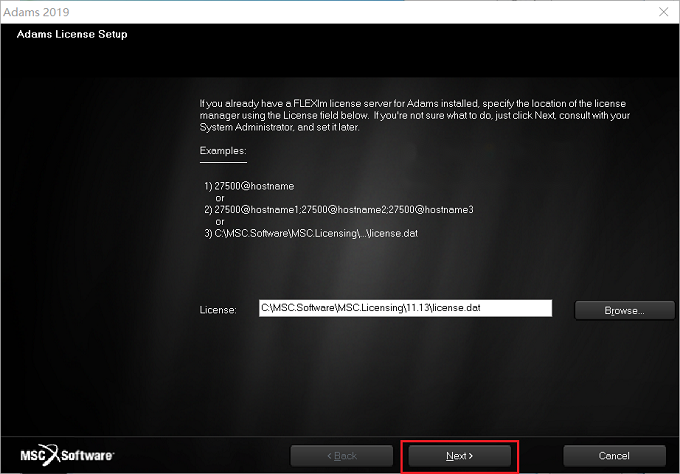The width and height of the screenshot is (680, 474).
Task: Click the 'or' between examples one and two
Action: coord(220,198)
